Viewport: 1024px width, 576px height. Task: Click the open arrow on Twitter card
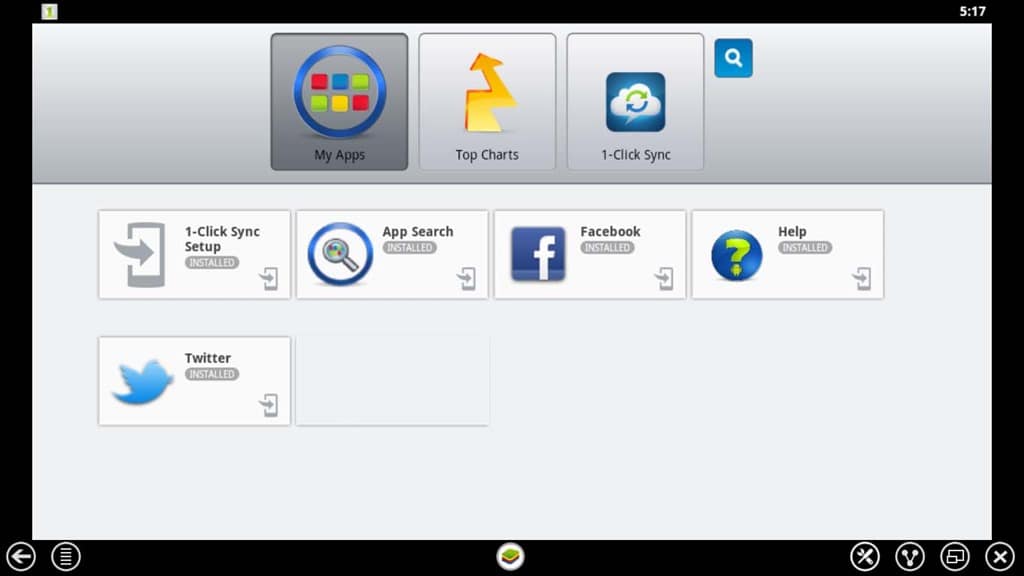(x=269, y=406)
